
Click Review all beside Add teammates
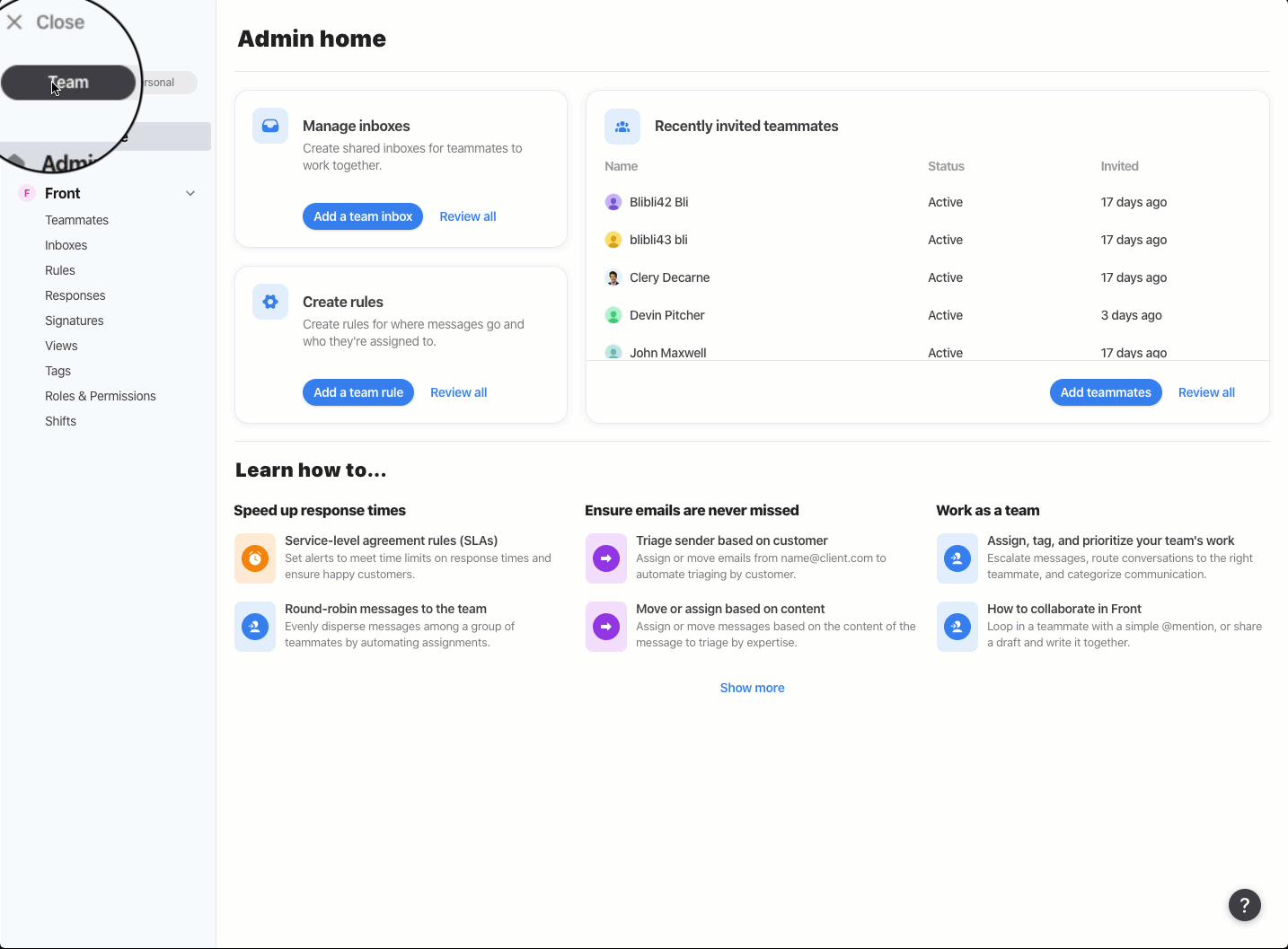(x=1206, y=392)
